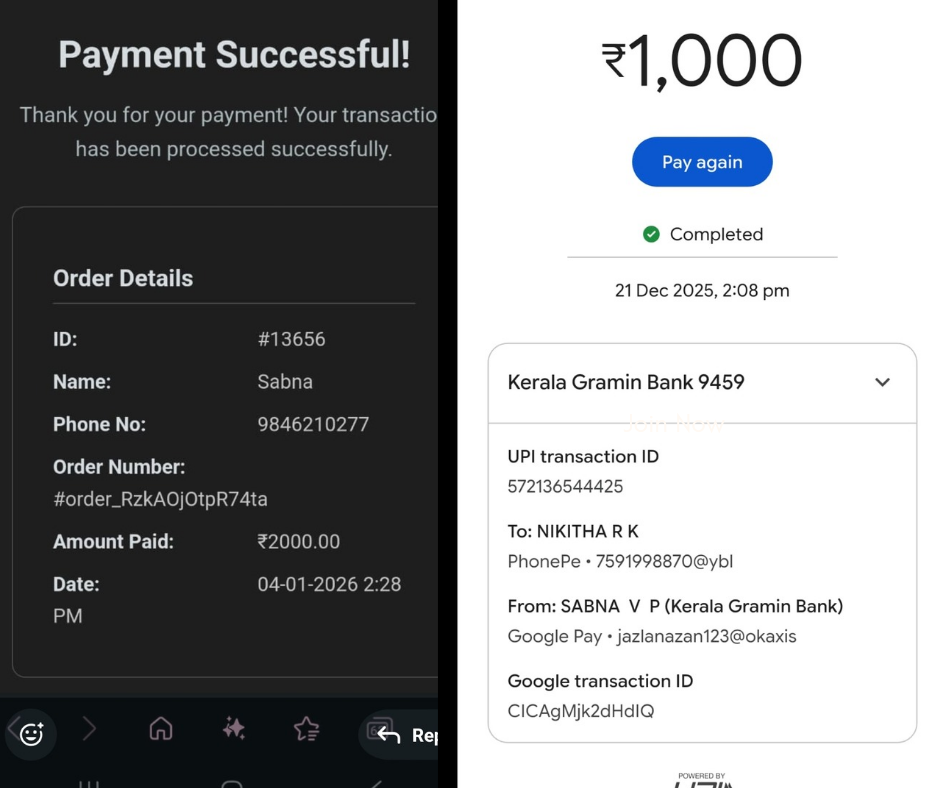Tap the emoji reaction icon
940x788 pixels.
click(32, 734)
